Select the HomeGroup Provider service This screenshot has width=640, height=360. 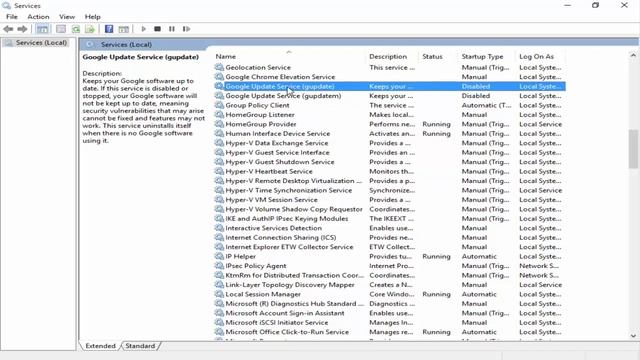389,124
